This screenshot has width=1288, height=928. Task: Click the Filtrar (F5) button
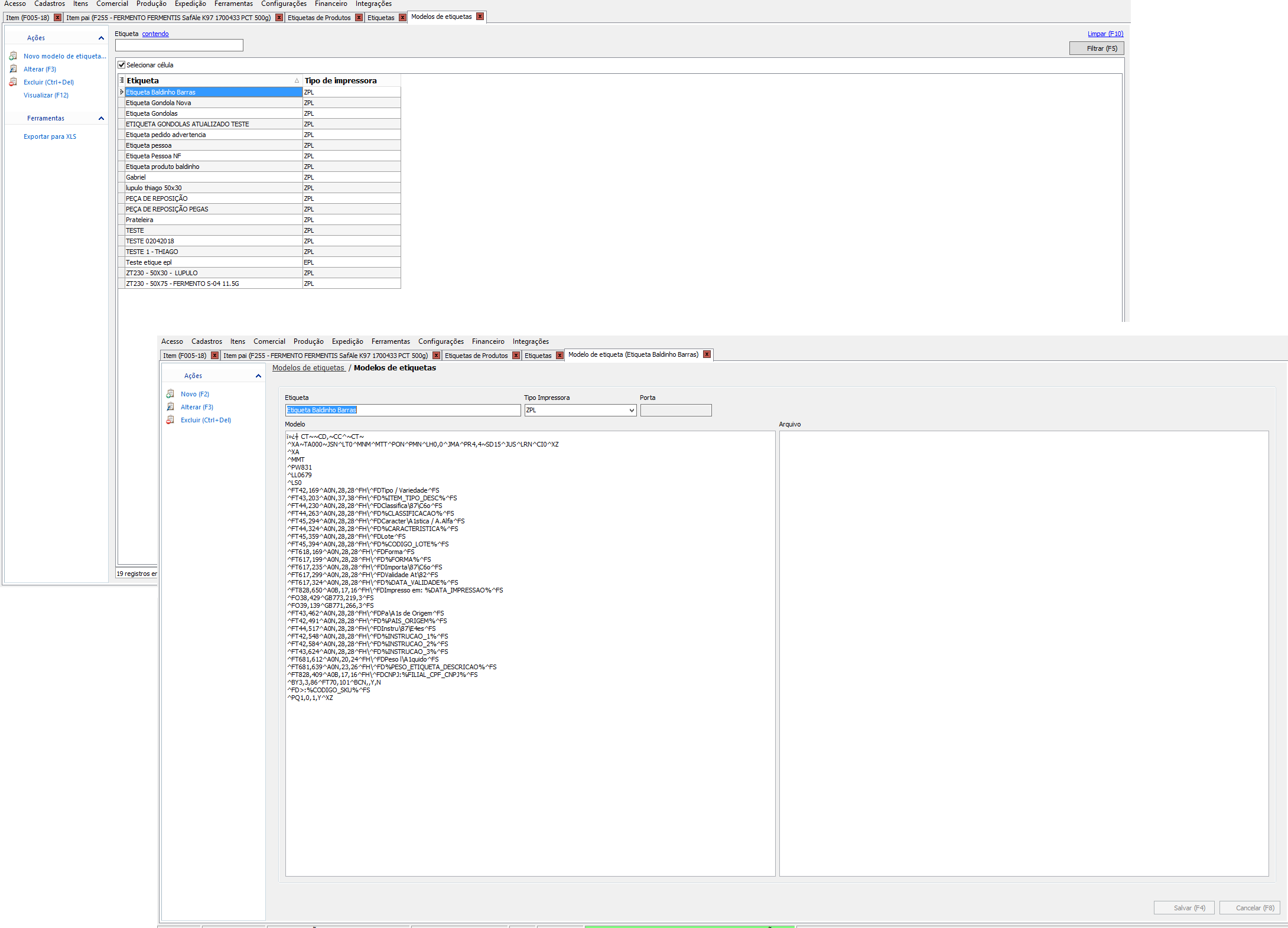coord(1097,48)
